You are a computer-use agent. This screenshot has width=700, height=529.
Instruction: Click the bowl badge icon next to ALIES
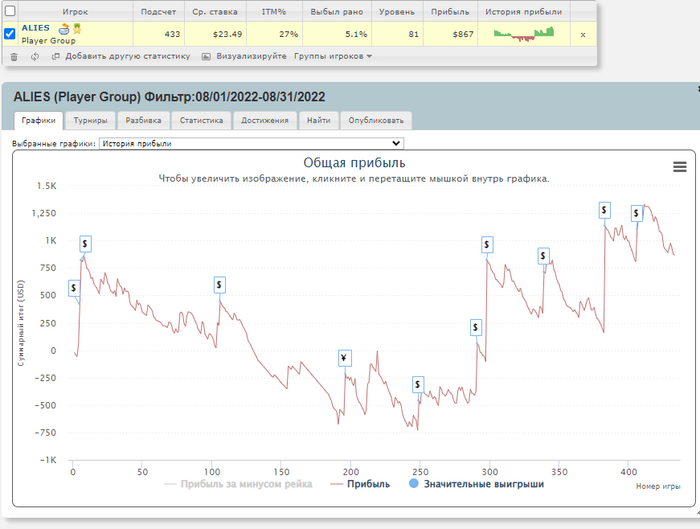(64, 29)
